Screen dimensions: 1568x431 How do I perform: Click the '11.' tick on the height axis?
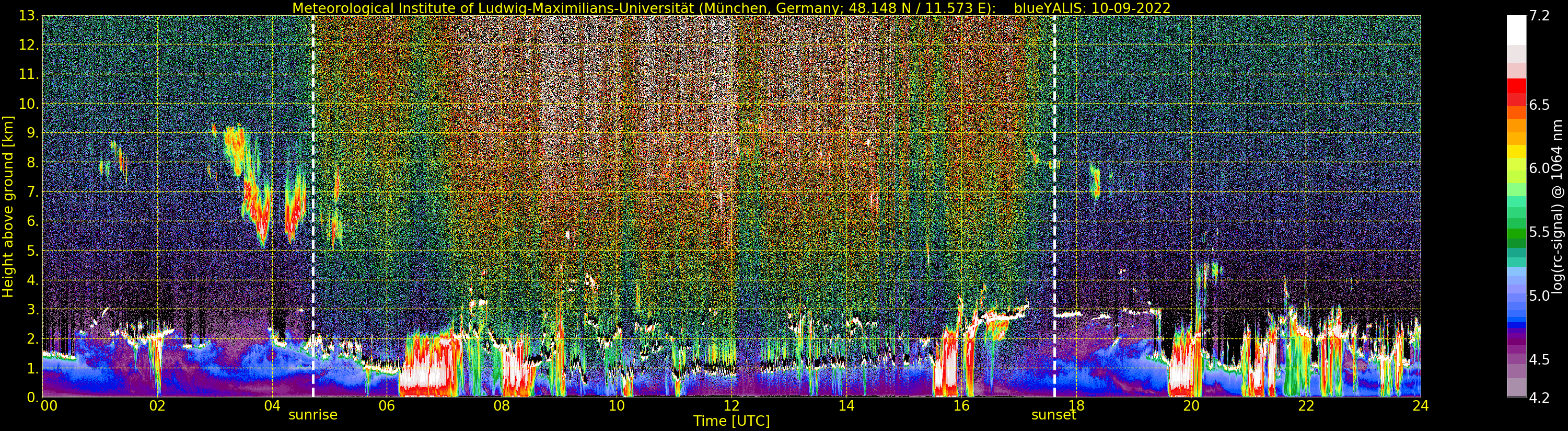point(29,74)
